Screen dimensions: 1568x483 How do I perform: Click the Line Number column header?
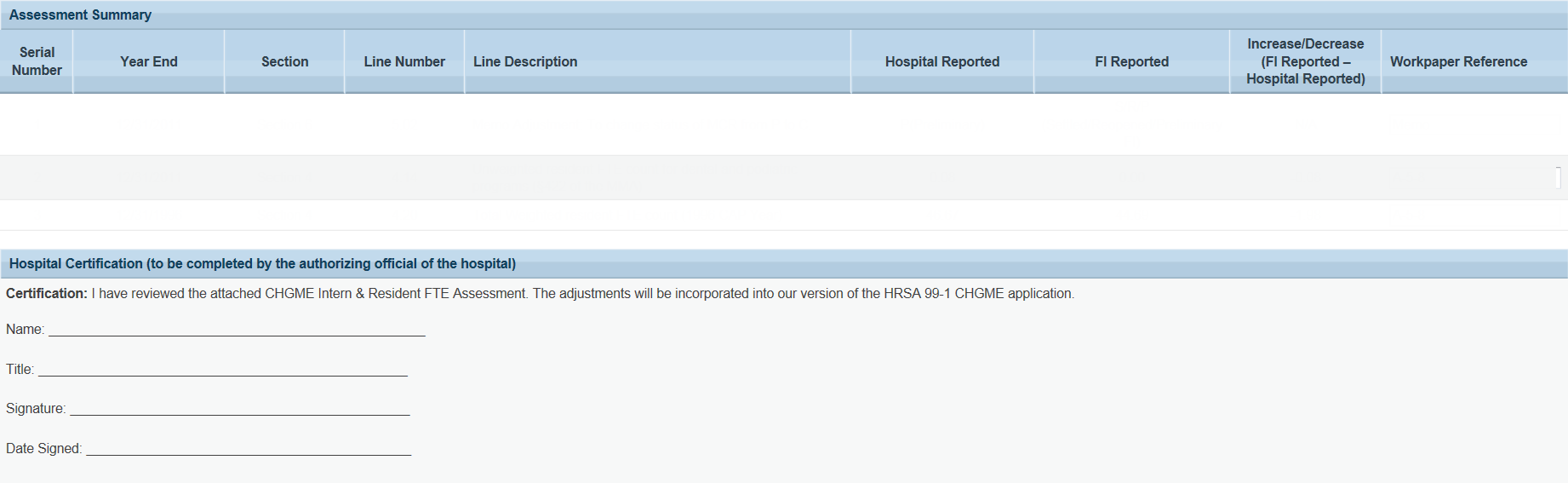pyautogui.click(x=404, y=61)
